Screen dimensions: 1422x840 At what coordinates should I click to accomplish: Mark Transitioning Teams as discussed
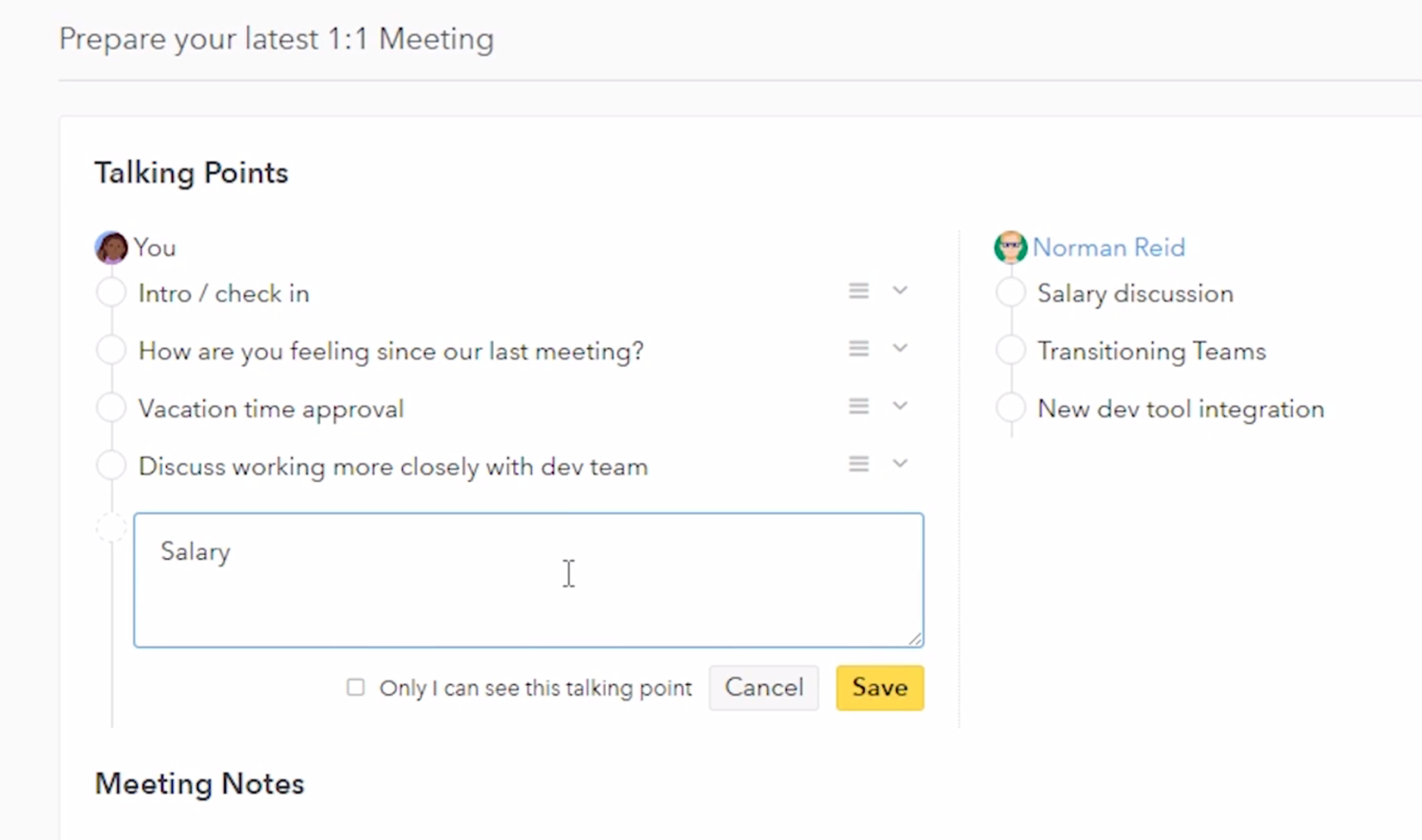pos(1011,350)
